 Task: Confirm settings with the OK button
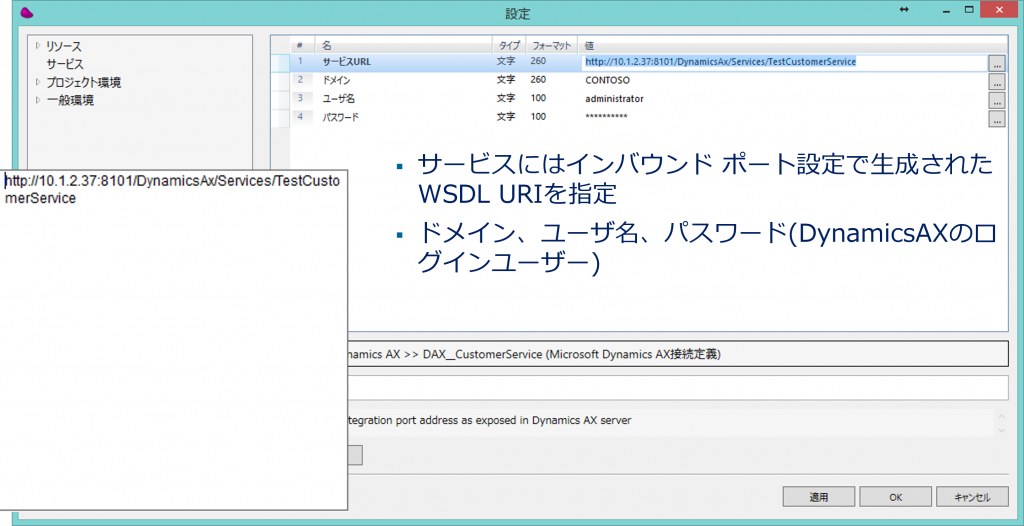coord(895,497)
